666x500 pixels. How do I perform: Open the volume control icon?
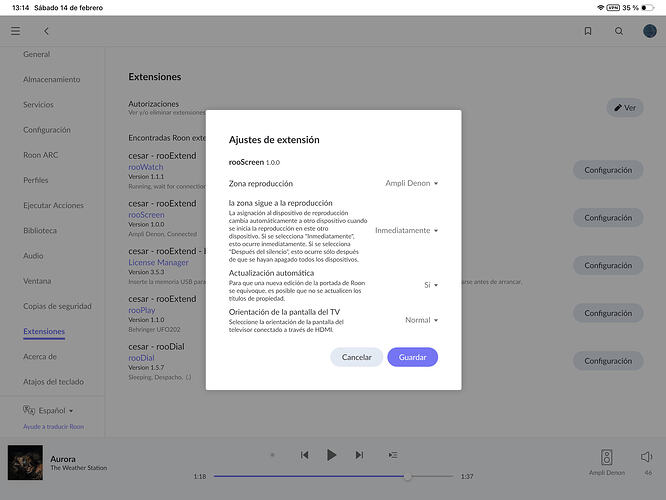647,456
